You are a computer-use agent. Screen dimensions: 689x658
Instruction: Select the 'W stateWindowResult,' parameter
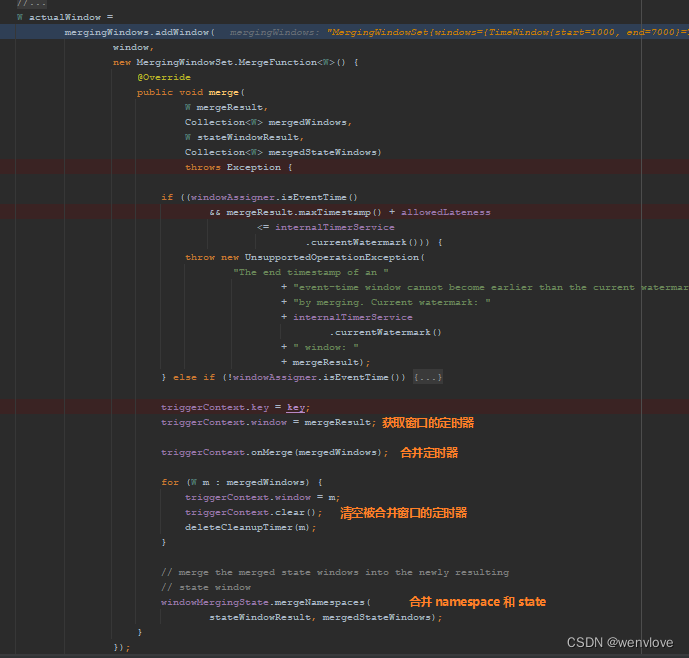(244, 137)
